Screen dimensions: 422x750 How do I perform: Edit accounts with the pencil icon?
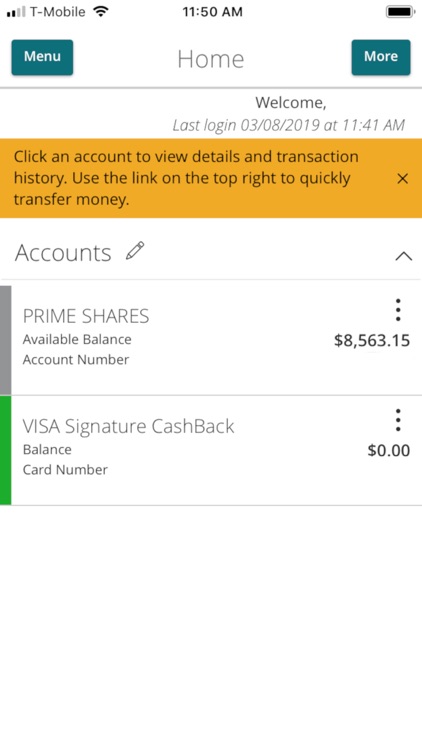point(135,251)
